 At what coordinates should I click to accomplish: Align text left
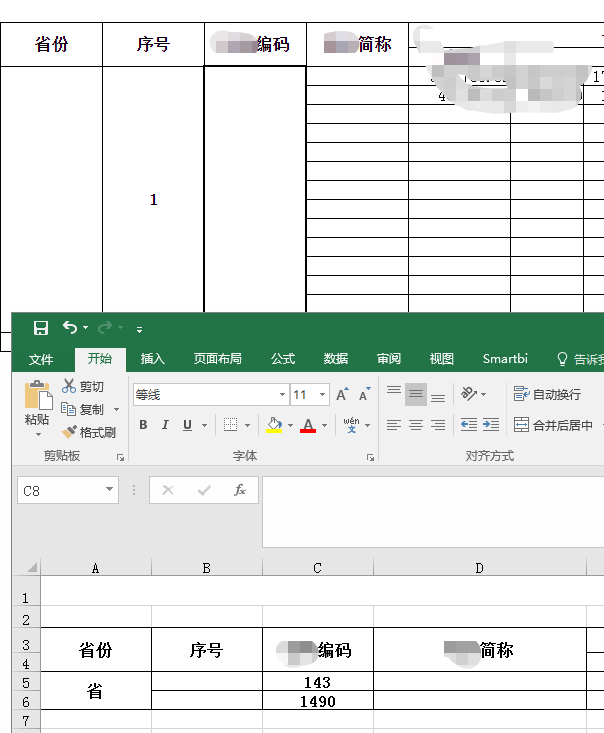[x=394, y=425]
